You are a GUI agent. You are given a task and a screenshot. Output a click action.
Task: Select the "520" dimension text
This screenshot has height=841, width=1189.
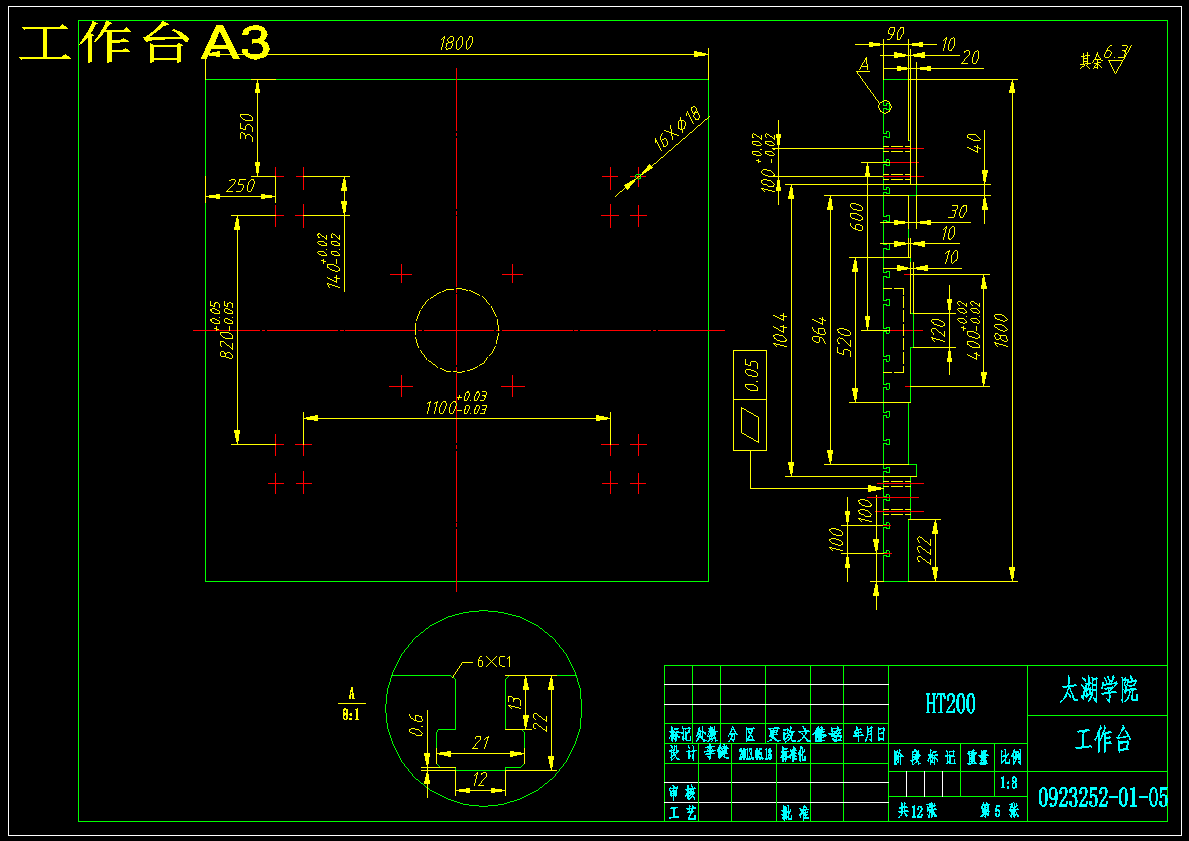(845, 343)
